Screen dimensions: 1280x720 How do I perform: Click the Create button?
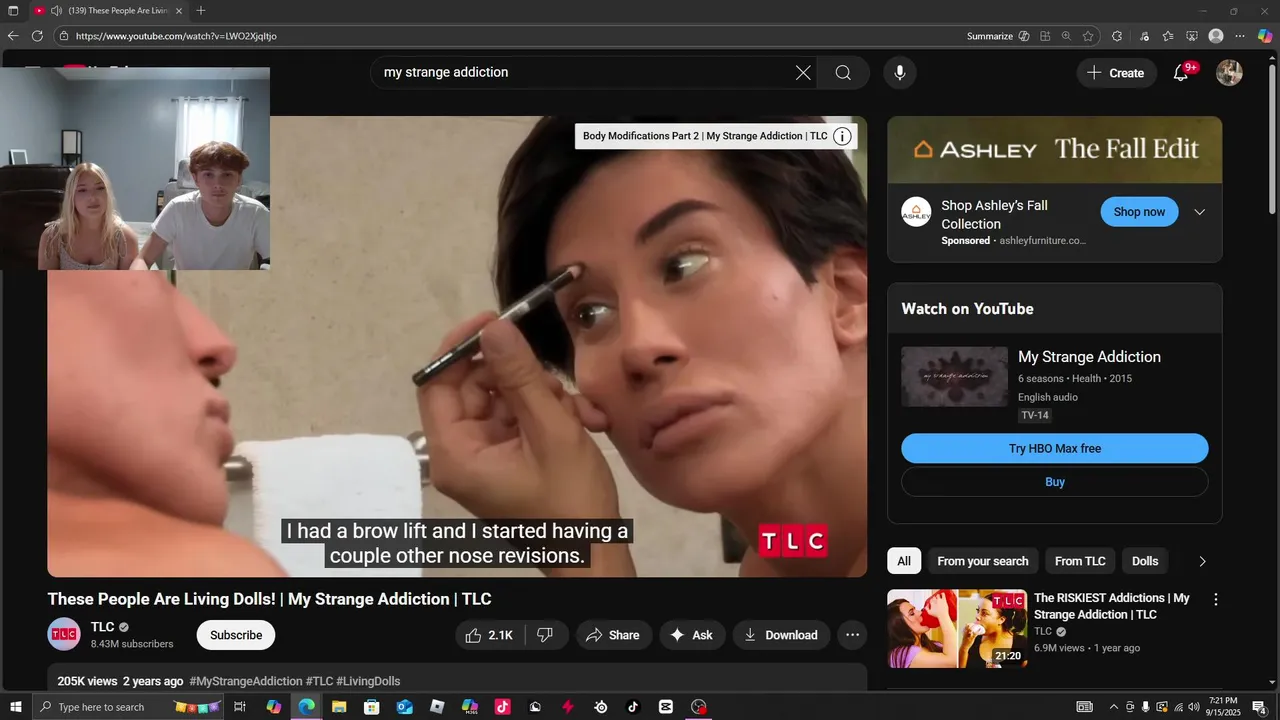1115,72
